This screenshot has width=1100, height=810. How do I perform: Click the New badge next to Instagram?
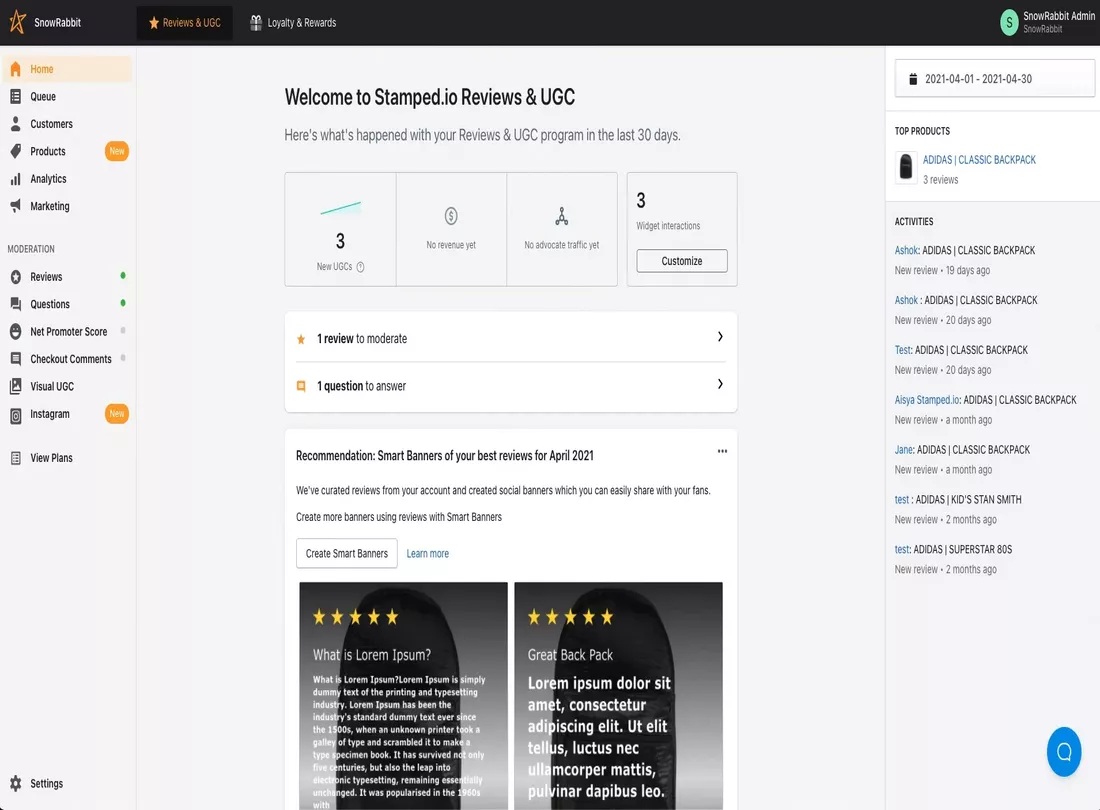(x=116, y=414)
